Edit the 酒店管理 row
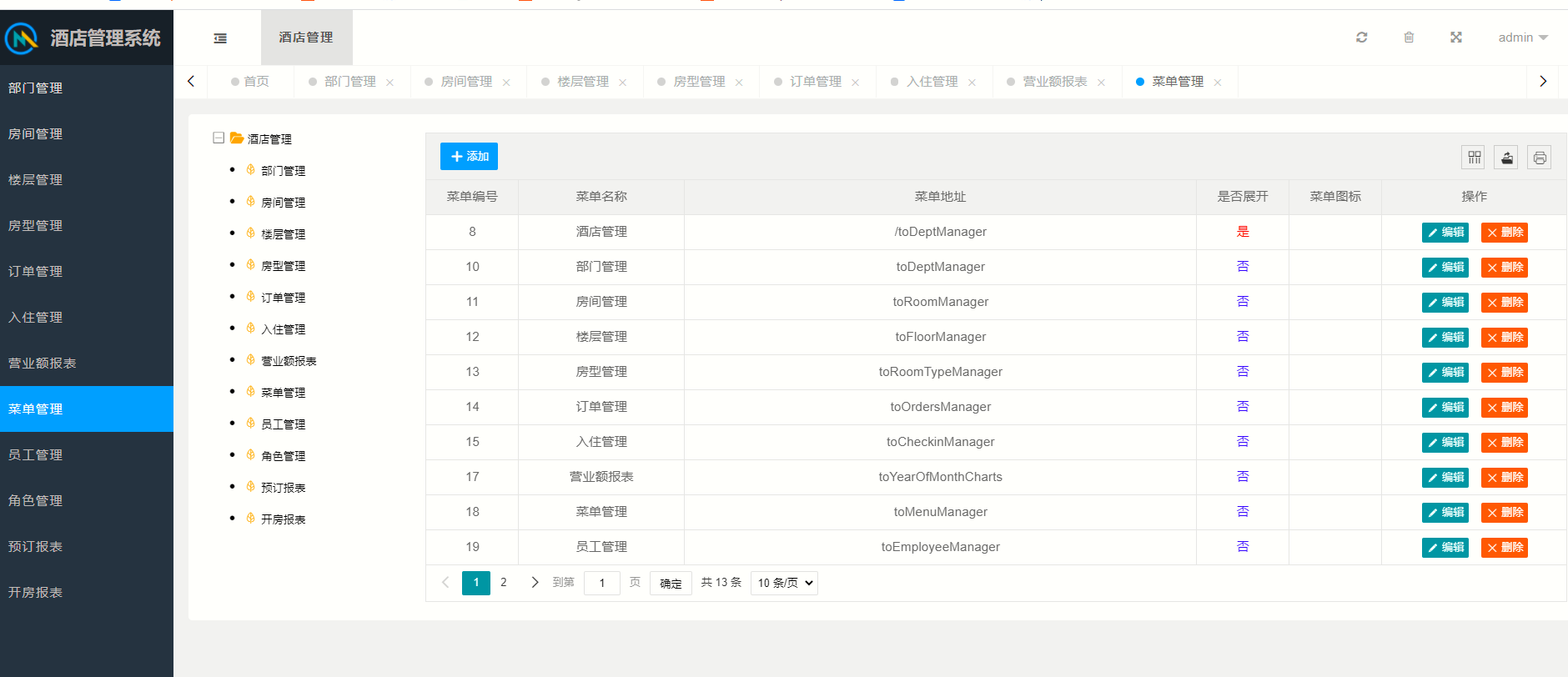Screen dimensions: 1568x677 pos(1445,233)
